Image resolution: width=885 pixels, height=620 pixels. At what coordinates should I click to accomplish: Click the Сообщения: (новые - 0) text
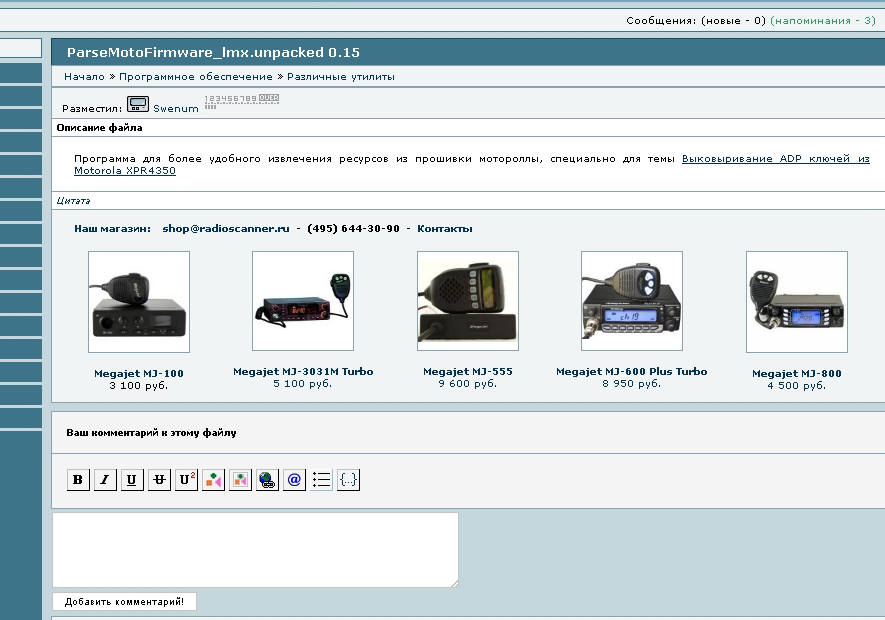(696, 21)
